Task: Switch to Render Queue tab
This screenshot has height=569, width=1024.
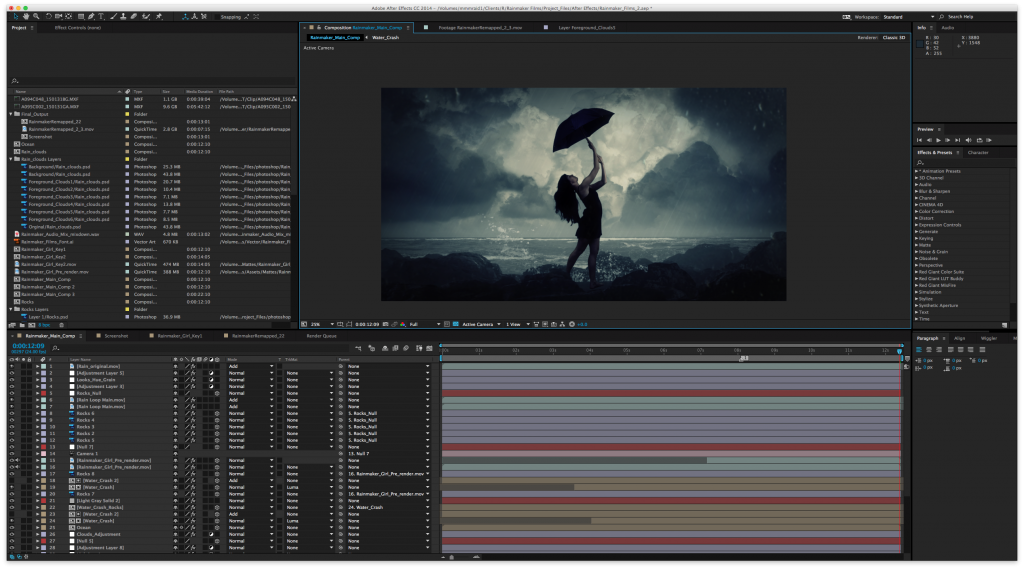Action: 321,336
